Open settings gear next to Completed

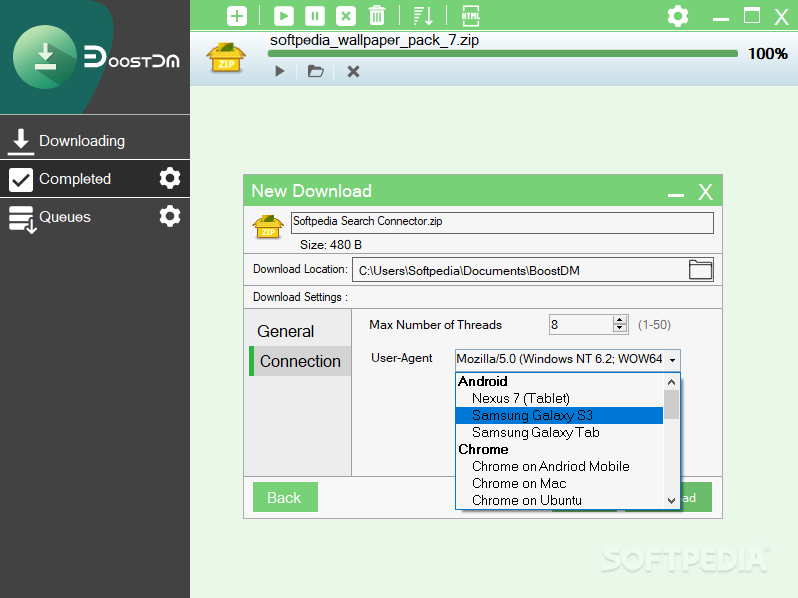tap(169, 178)
